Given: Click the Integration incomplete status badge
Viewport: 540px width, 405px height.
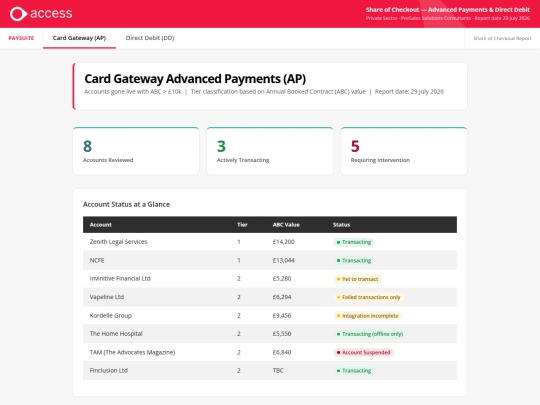Looking at the screenshot, I should pos(367,316).
